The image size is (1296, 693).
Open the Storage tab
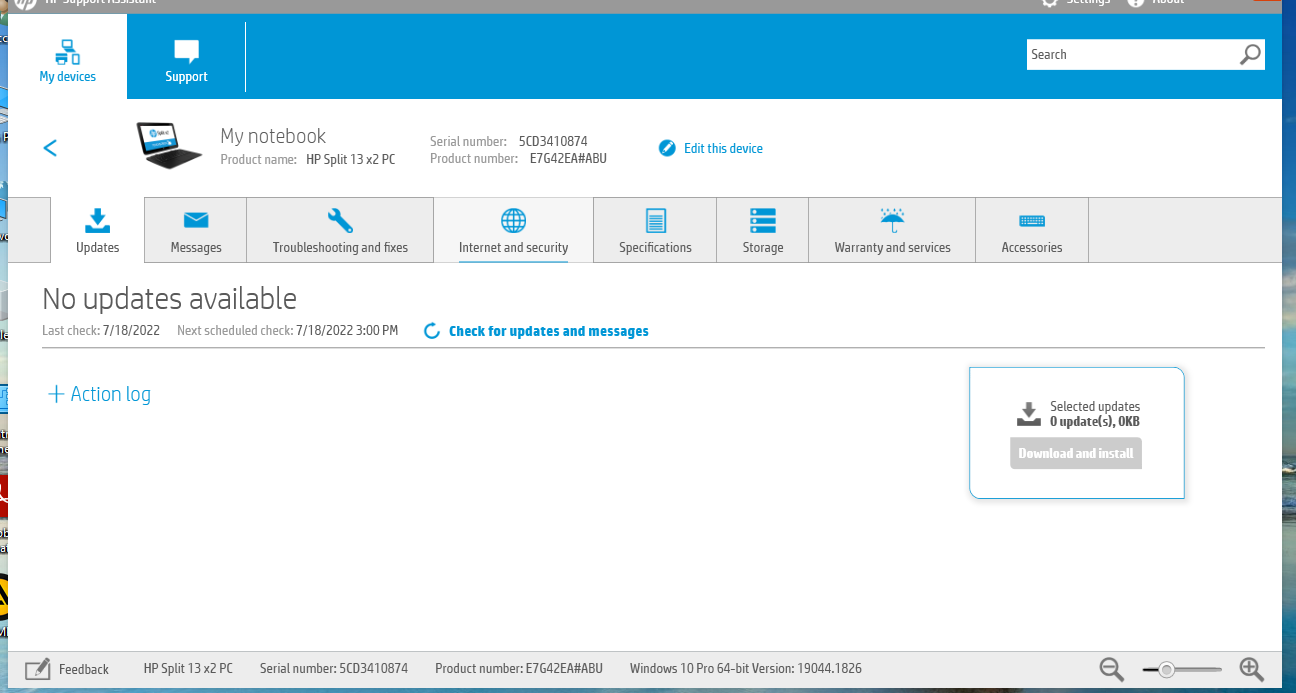(763, 230)
